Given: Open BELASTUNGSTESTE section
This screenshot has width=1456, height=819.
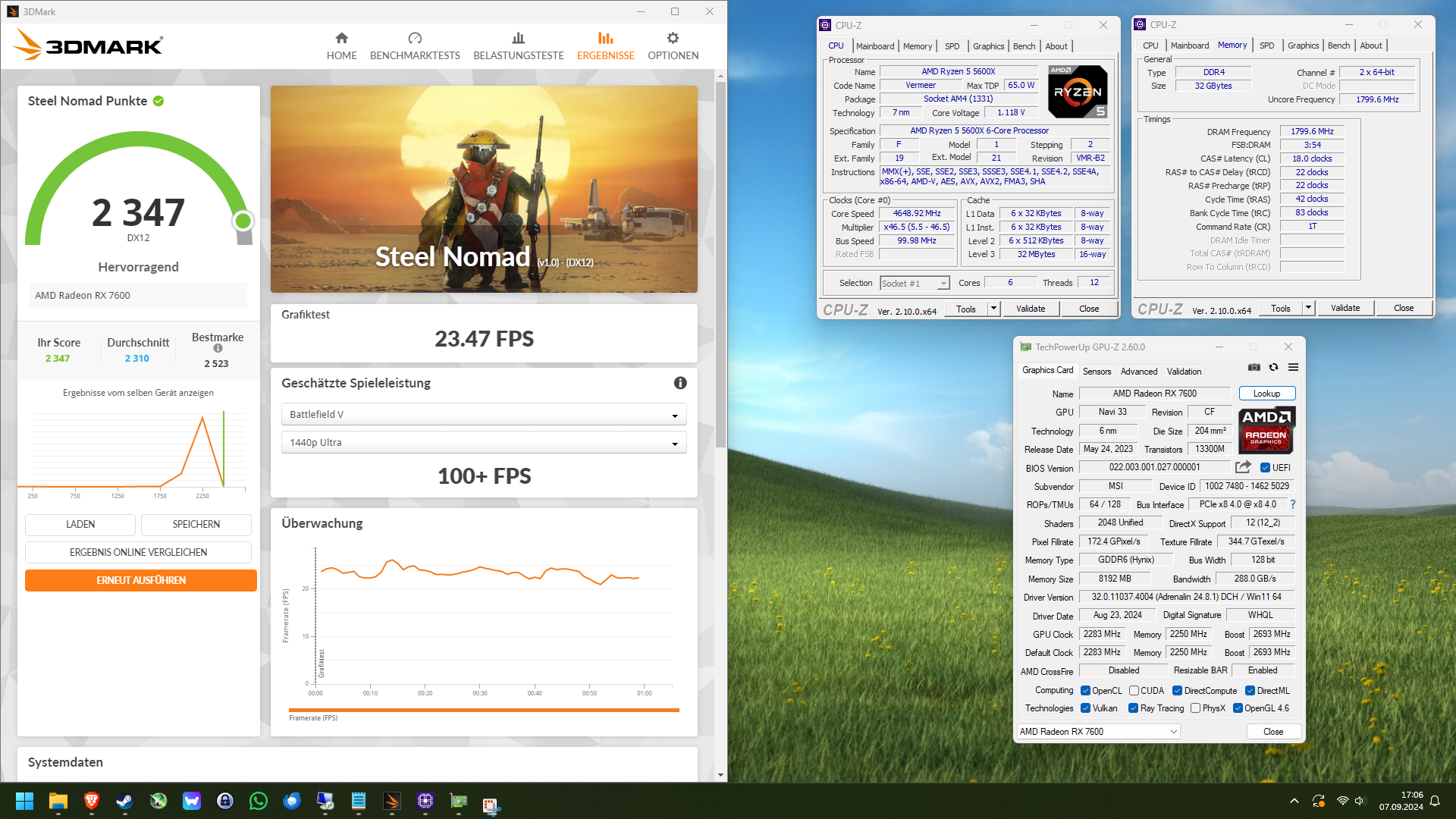Looking at the screenshot, I should pyautogui.click(x=519, y=45).
